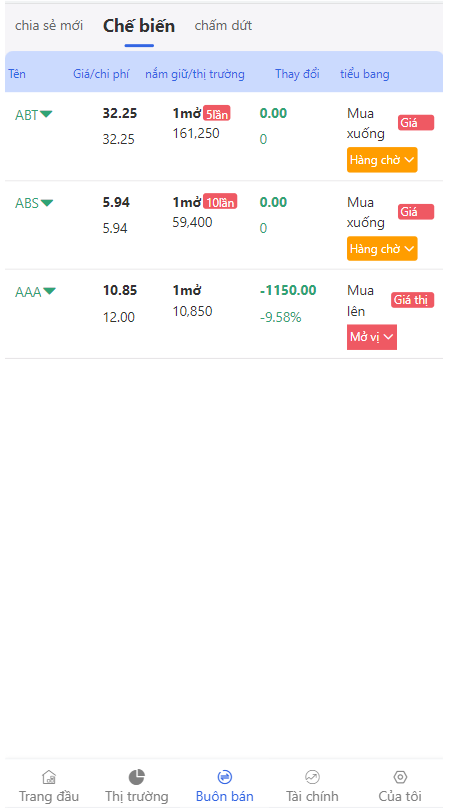Viewport: 452px width, 808px height.
Task: Click the Thay đổi column header
Action: (x=297, y=74)
